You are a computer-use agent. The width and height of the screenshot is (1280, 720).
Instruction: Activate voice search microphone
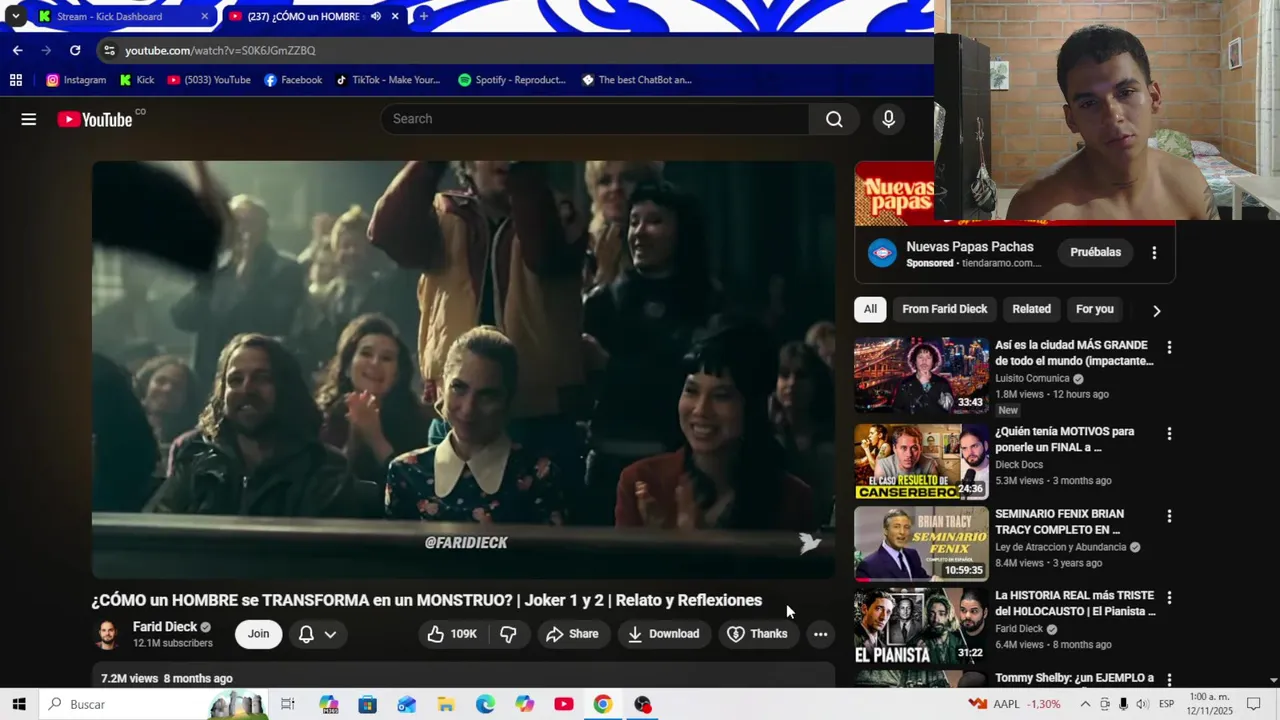click(888, 119)
